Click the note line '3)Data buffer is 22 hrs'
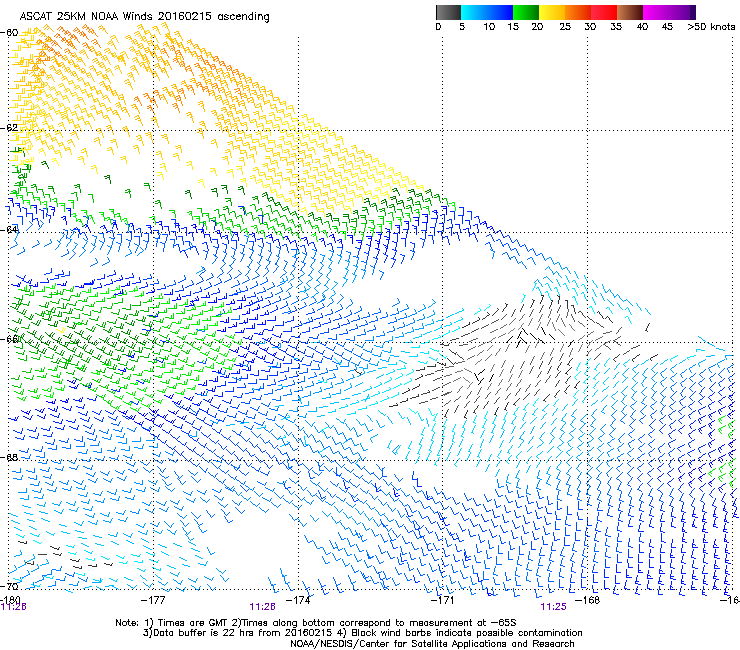Image resolution: width=740 pixels, height=650 pixels. pyautogui.click(x=362, y=633)
